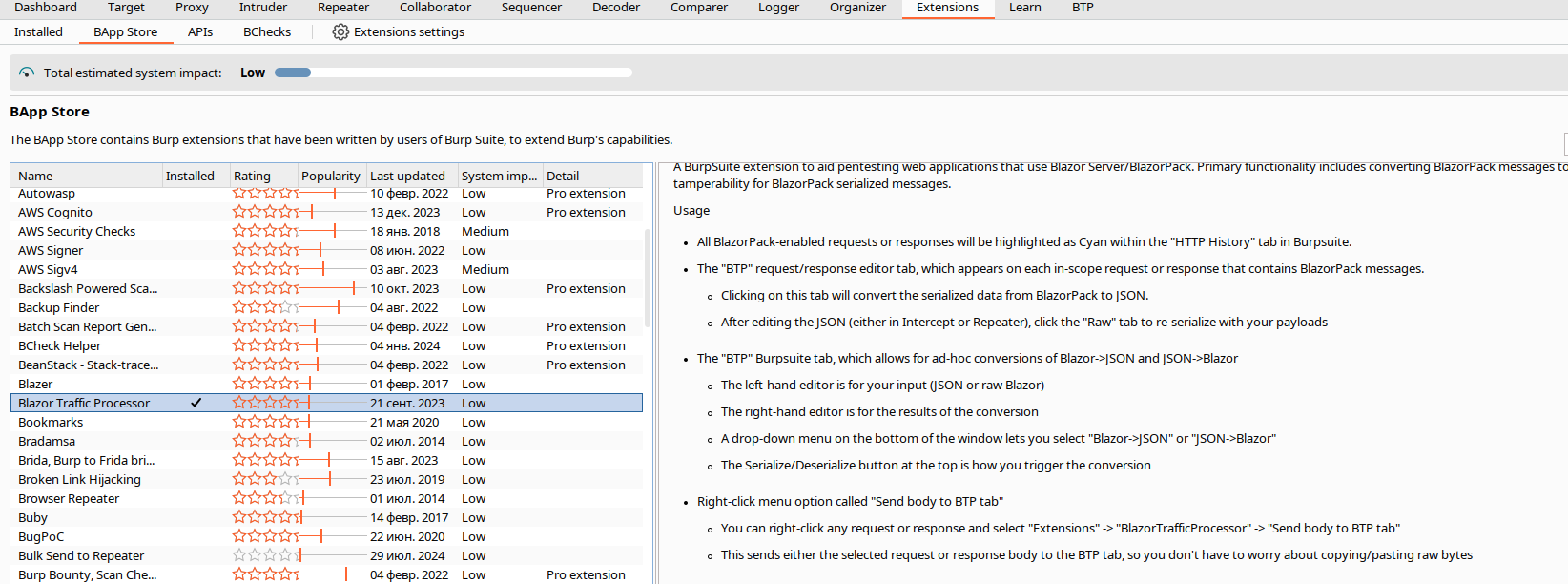Sort extensions by Popularity column header
This screenshot has width=1568, height=584.
[x=332, y=176]
